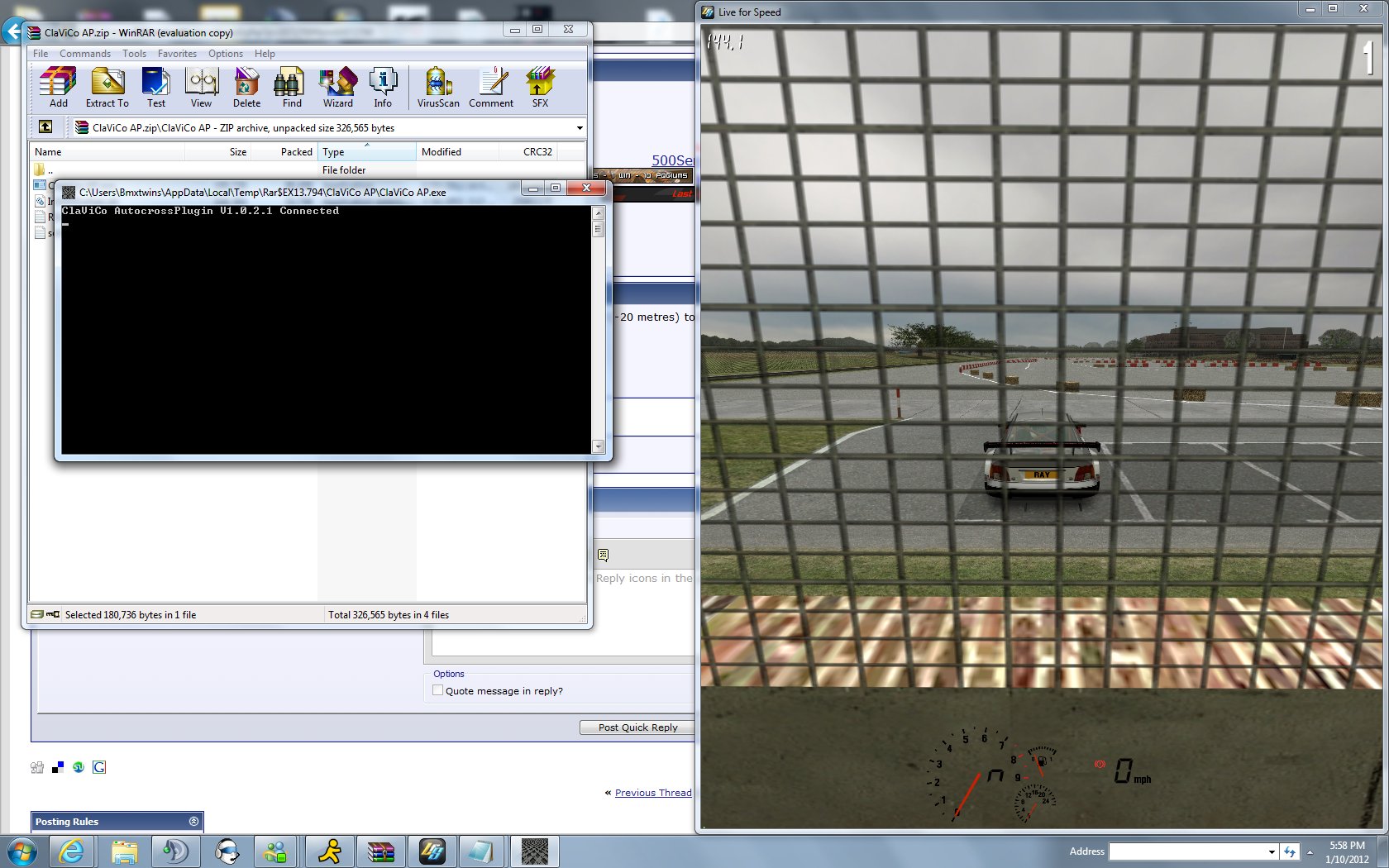The width and height of the screenshot is (1389, 868).
Task: Click the console scrollbar up arrow
Action: pyautogui.click(x=599, y=213)
